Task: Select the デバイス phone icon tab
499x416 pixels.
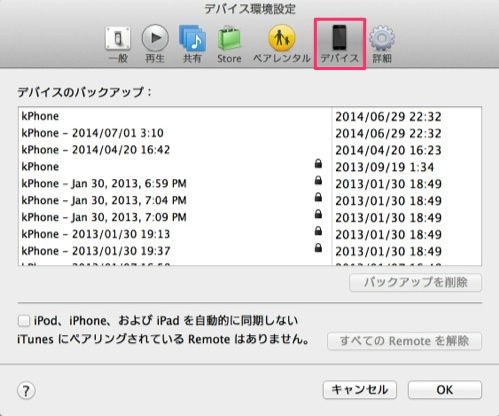Action: pos(340,44)
